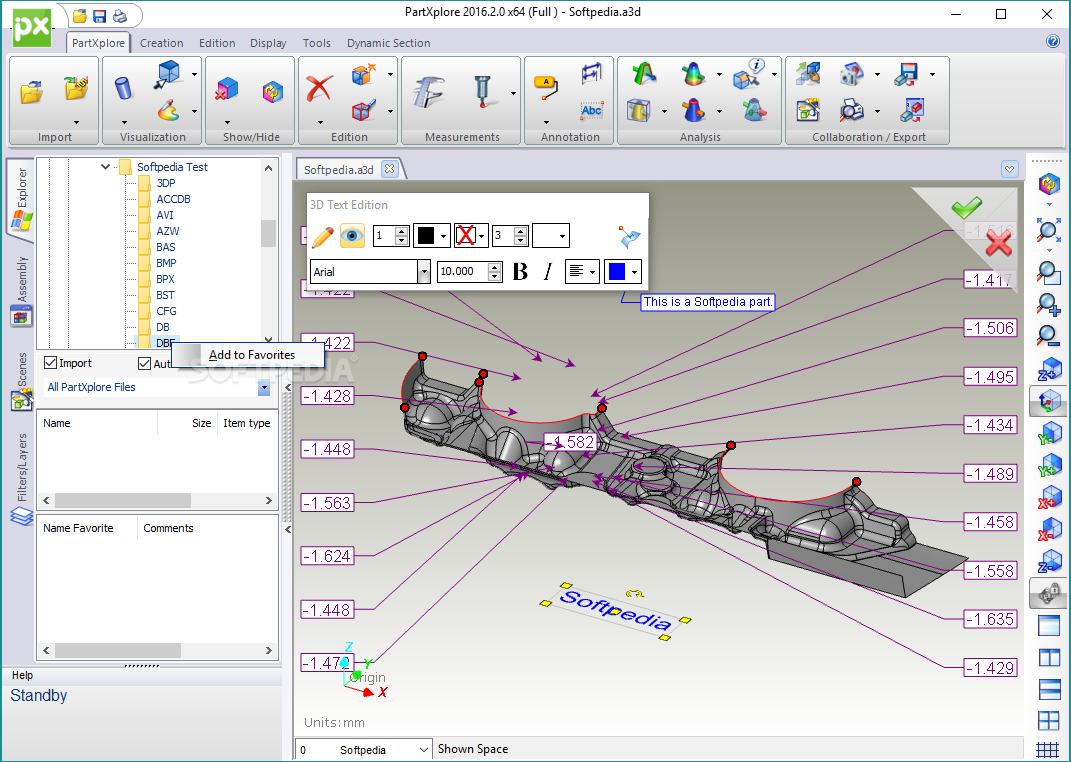Select the caliper measurement tool
Image resolution: width=1071 pixels, height=762 pixels.
[x=428, y=91]
